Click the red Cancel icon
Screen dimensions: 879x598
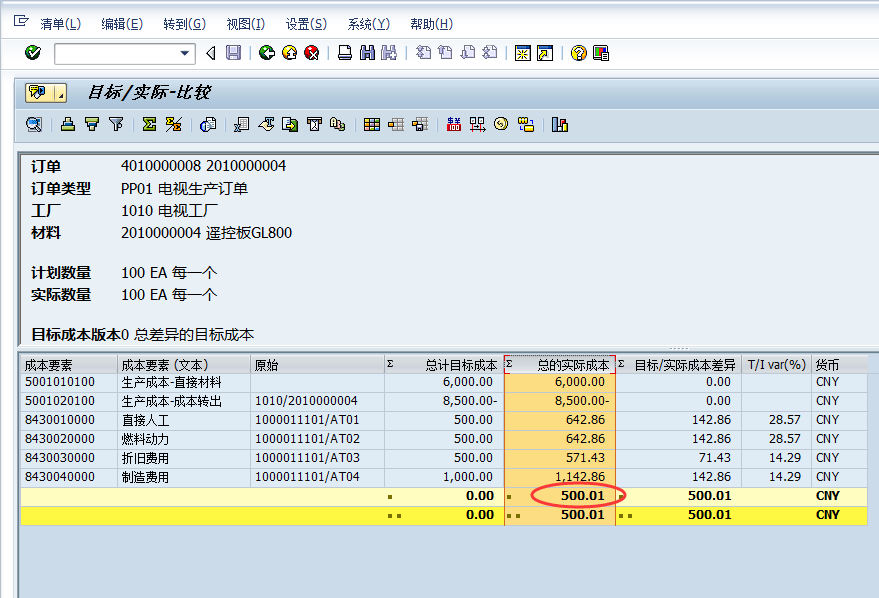(312, 53)
